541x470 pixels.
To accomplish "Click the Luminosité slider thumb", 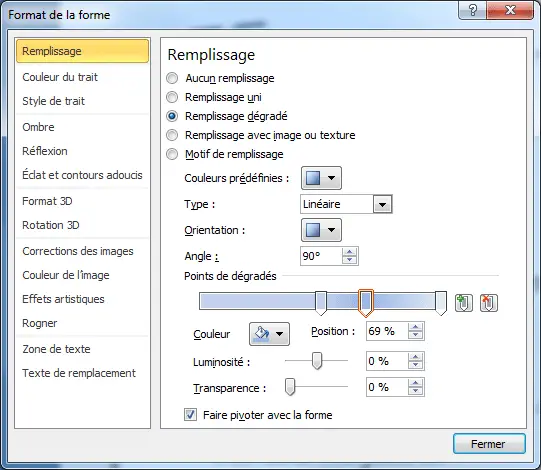I will click(x=317, y=361).
